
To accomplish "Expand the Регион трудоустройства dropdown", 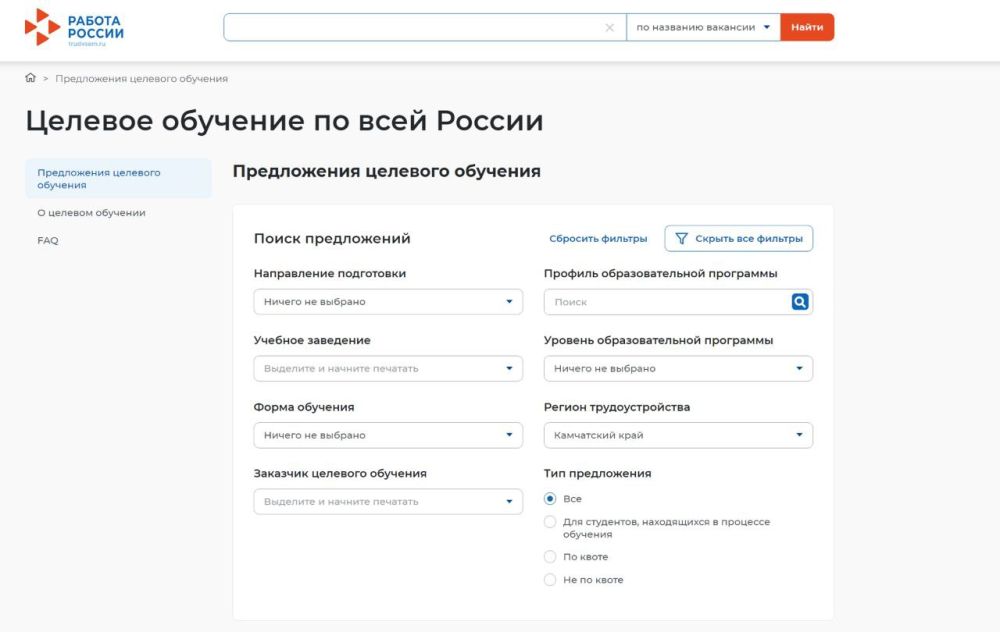I will click(678, 436).
